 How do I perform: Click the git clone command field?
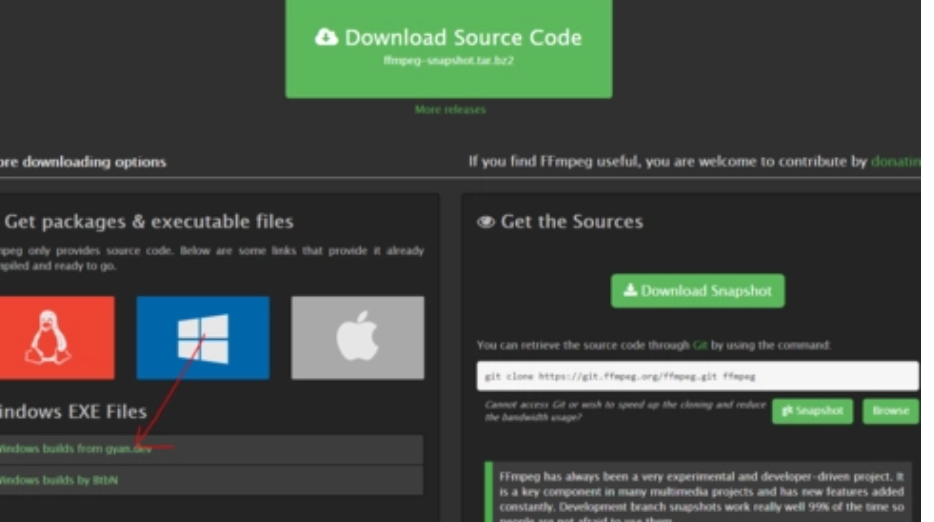(x=698, y=376)
